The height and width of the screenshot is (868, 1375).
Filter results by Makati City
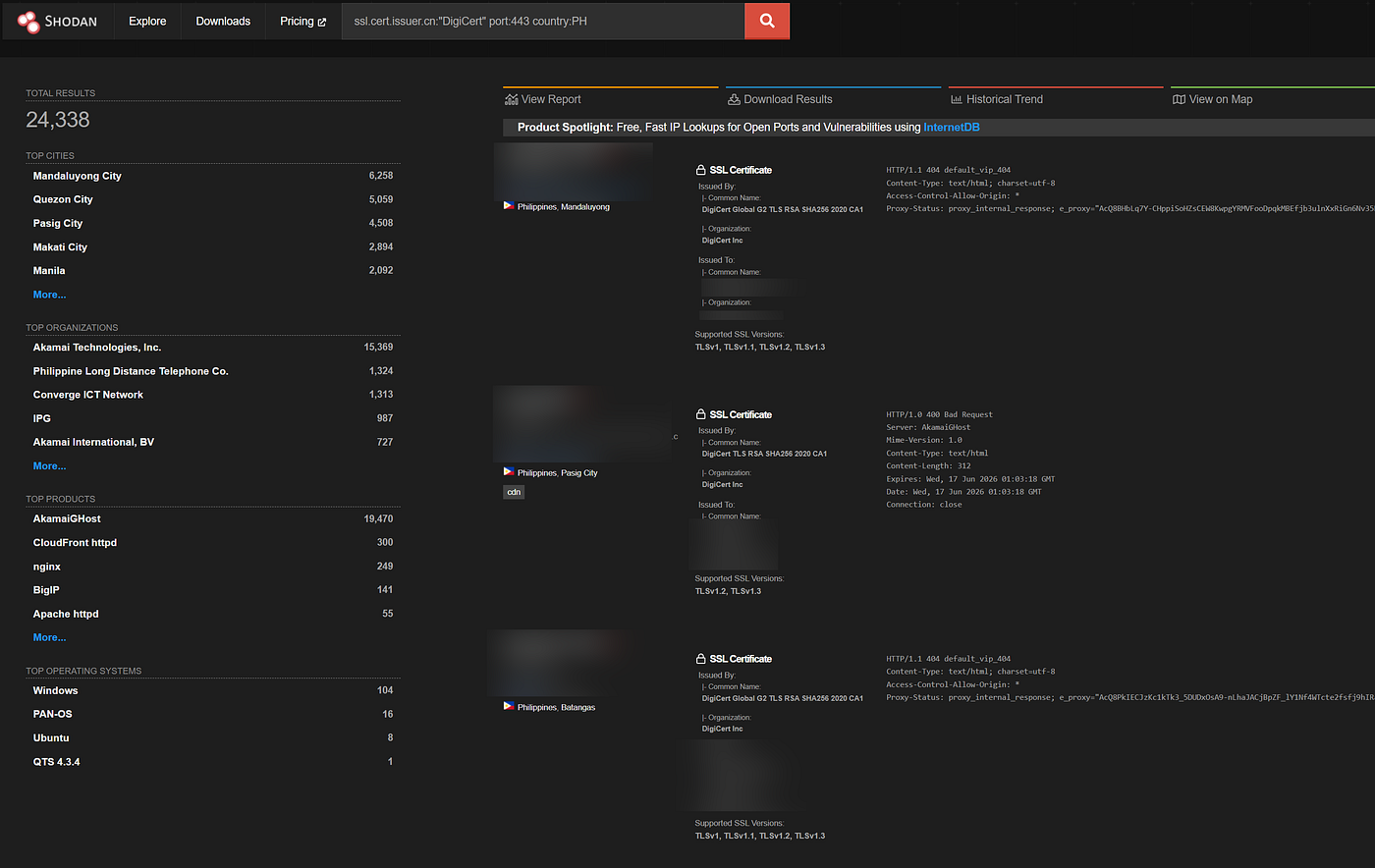coord(60,247)
